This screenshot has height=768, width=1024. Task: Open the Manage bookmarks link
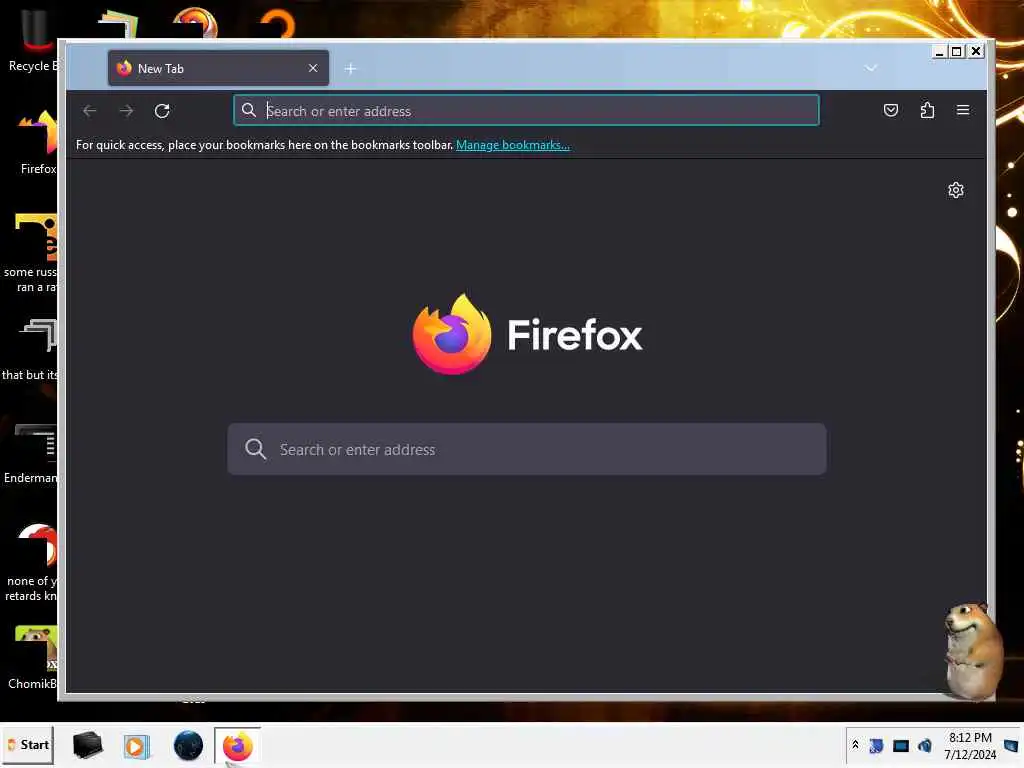coord(513,145)
